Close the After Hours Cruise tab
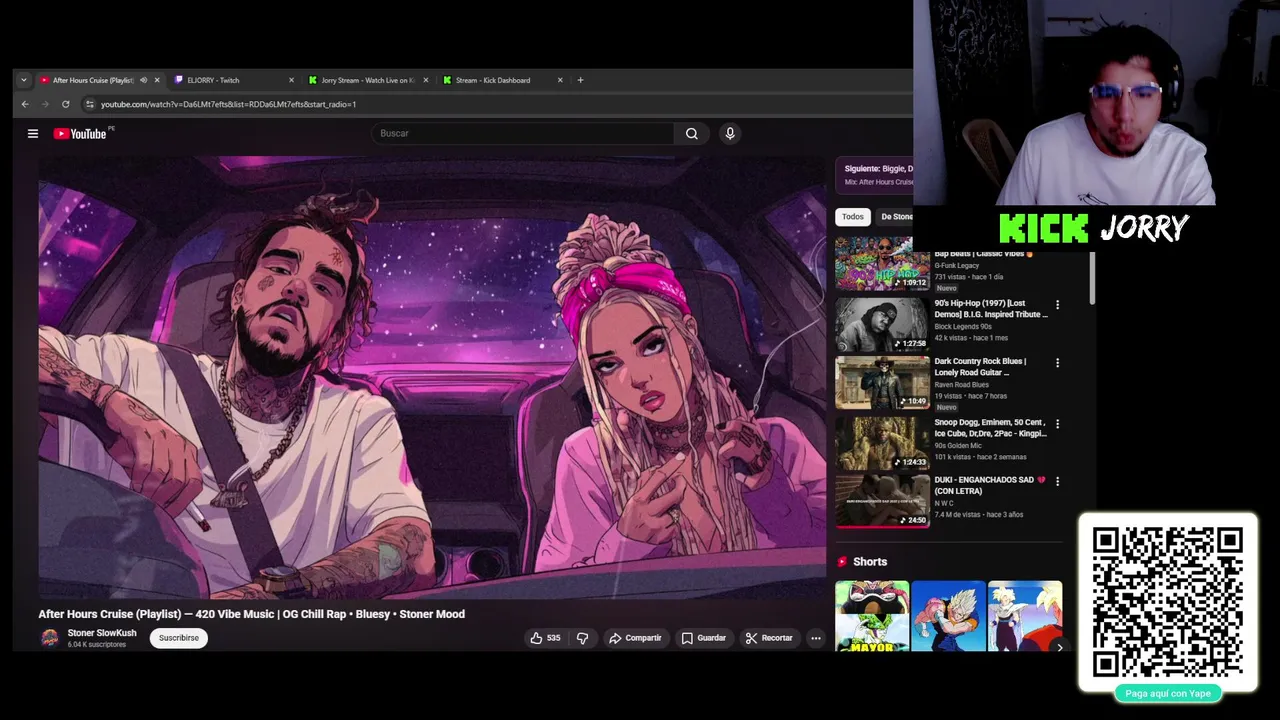Viewport: 1280px width, 720px height. click(x=157, y=80)
